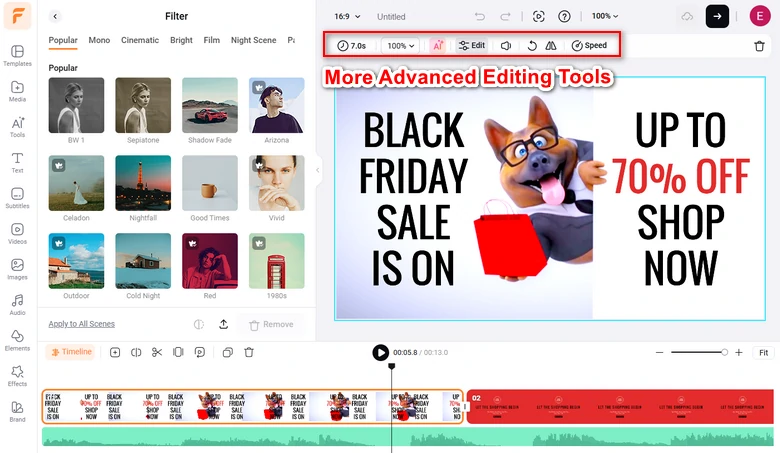780x453 pixels.
Task: Click the Untitled project name field
Action: point(391,16)
